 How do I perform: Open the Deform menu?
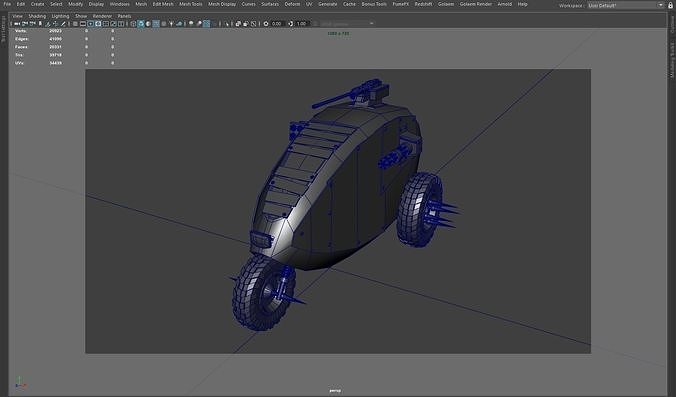(x=292, y=4)
